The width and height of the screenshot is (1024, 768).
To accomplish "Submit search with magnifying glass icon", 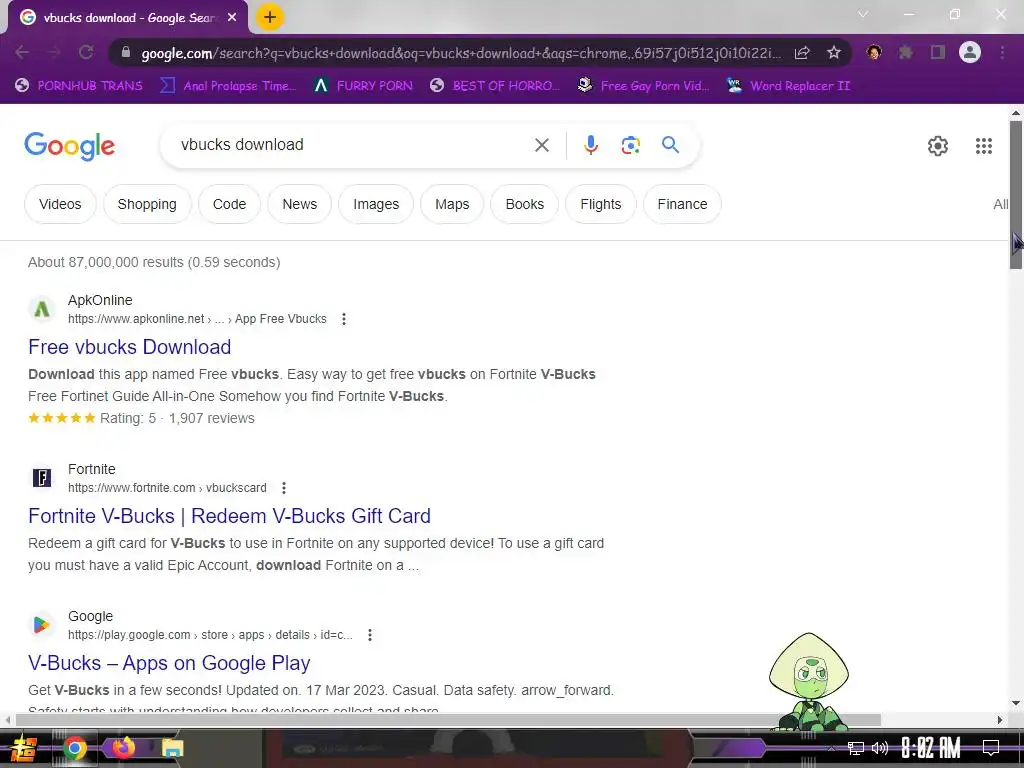I will [x=671, y=144].
